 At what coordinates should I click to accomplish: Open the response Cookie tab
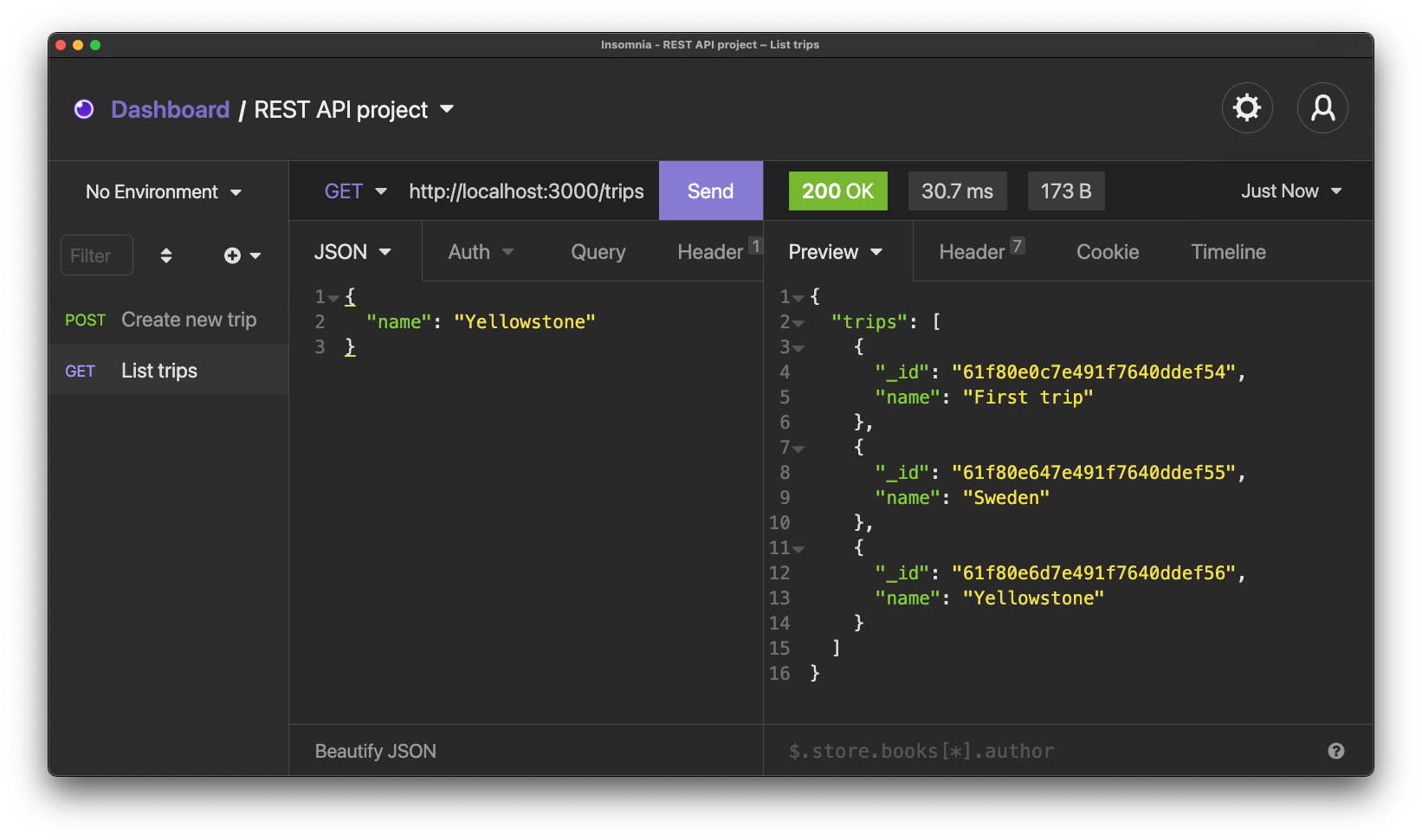point(1107,252)
